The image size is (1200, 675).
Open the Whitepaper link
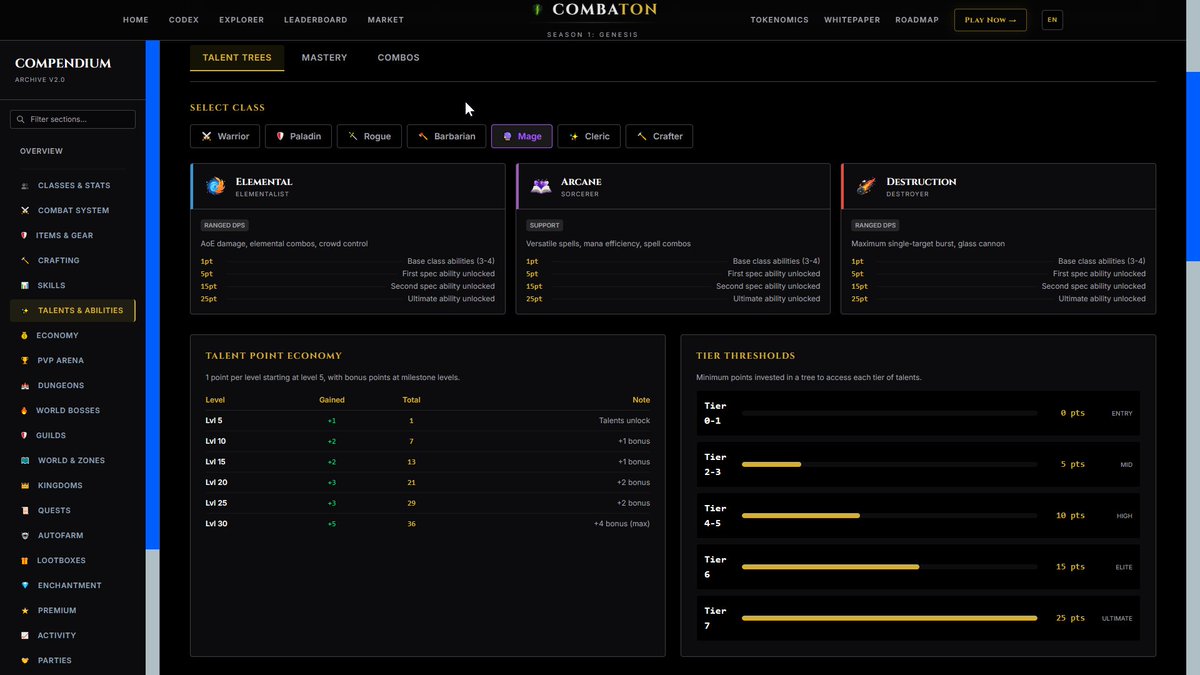(x=852, y=20)
